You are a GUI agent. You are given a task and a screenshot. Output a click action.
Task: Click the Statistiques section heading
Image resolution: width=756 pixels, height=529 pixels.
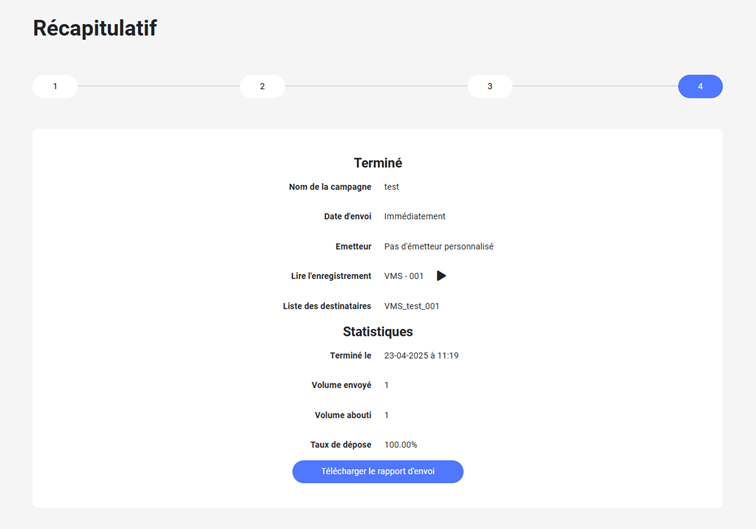coord(377,331)
